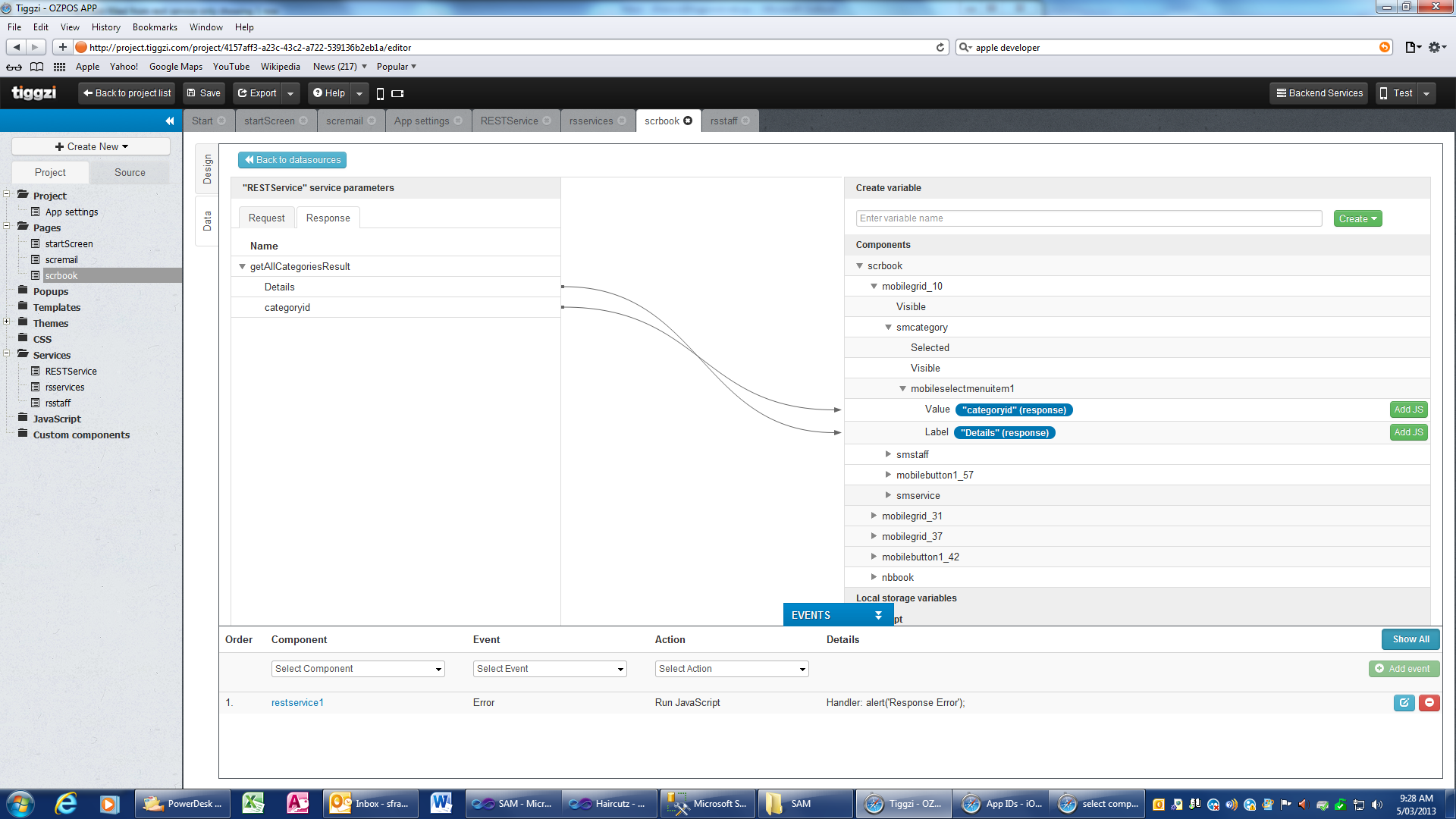Screen dimensions: 1456x819
Task: Toggle the EVENTS panel collapse
Action: pos(878,615)
